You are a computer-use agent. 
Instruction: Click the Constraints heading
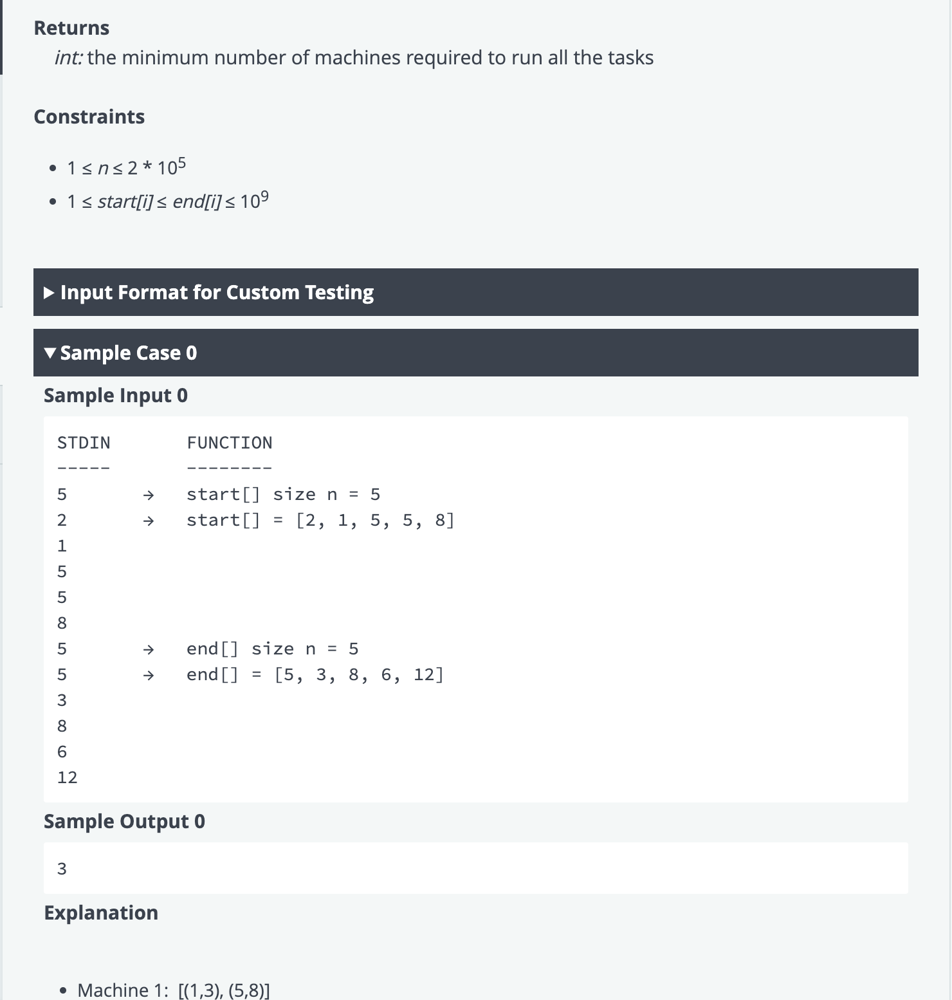point(89,117)
